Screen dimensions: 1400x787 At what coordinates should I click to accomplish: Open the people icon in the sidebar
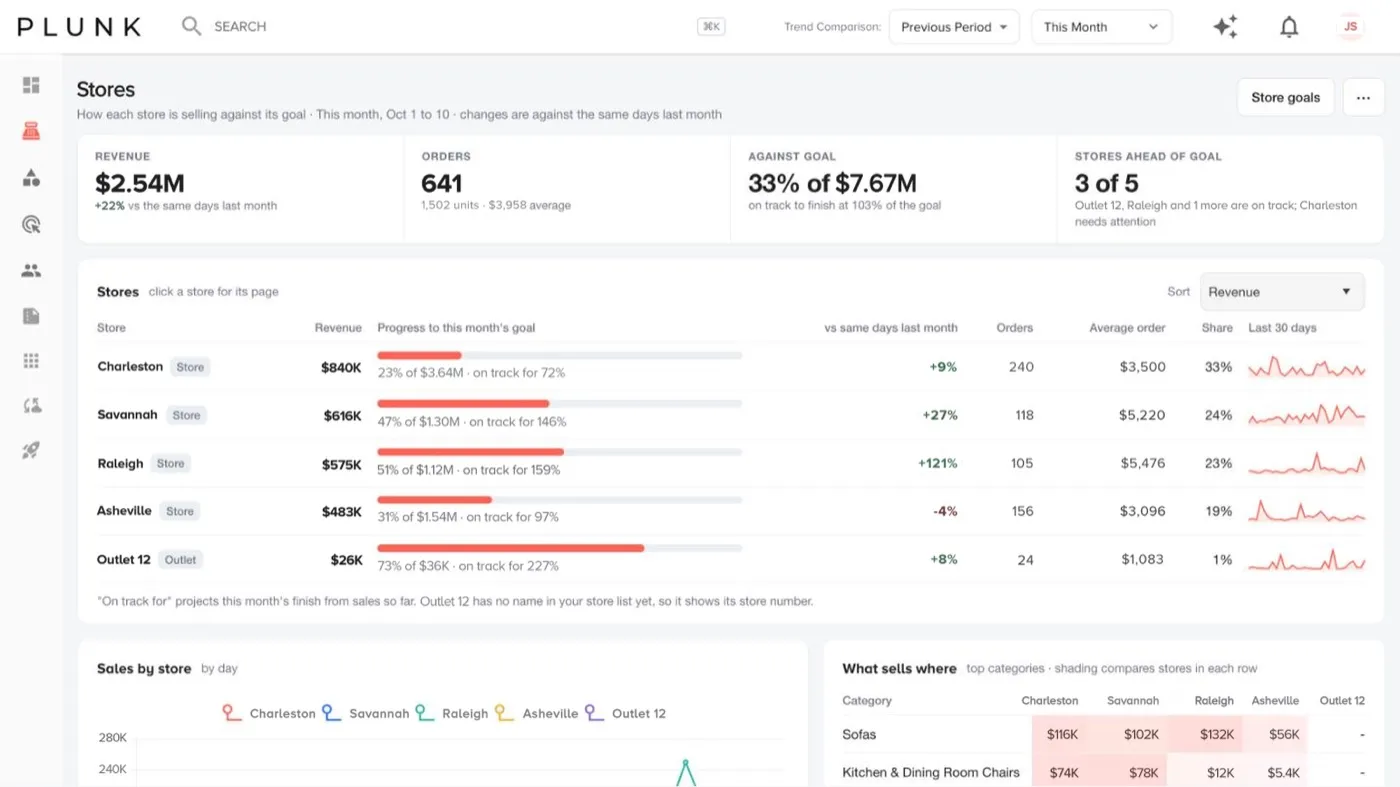pyautogui.click(x=31, y=270)
